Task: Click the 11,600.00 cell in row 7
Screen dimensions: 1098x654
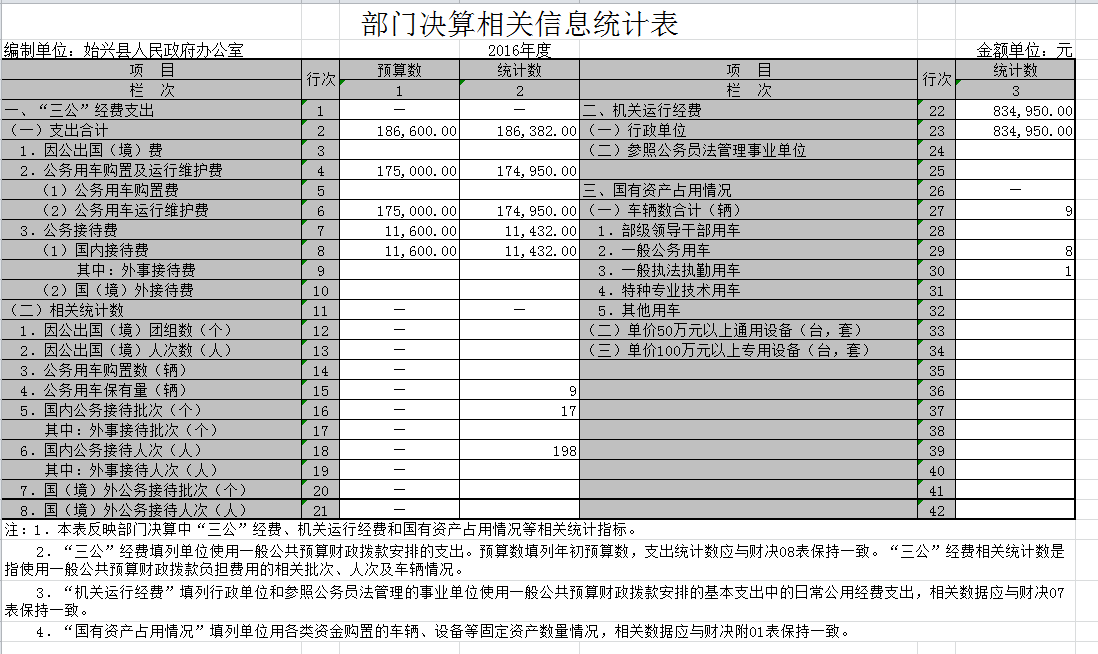Action: tap(399, 230)
